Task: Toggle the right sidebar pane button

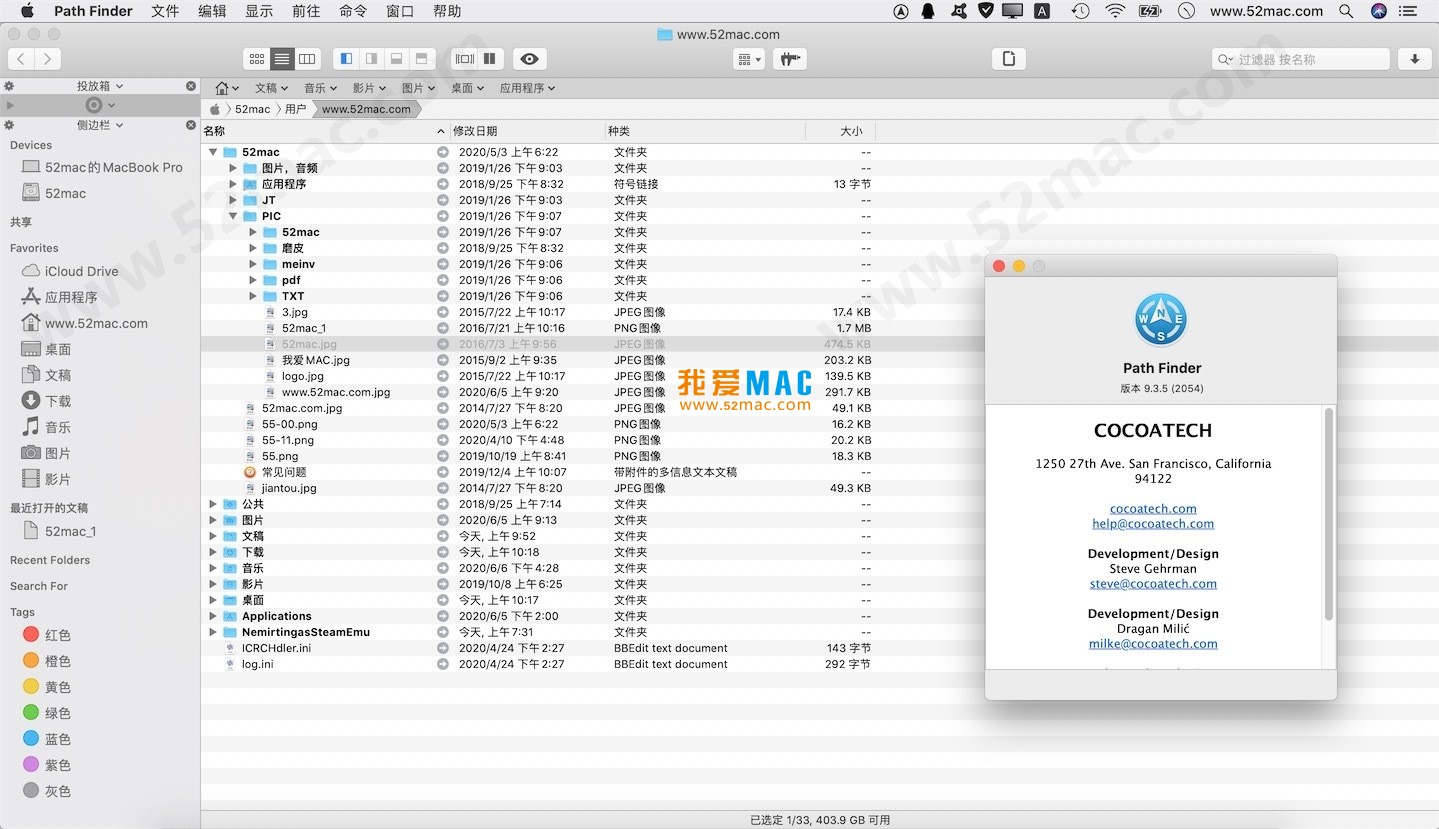Action: [371, 59]
